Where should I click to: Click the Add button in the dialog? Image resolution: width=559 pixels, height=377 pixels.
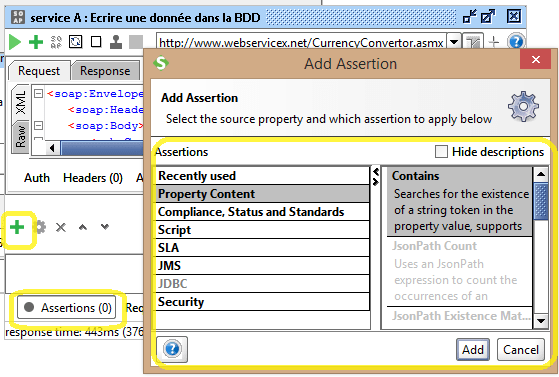(x=473, y=350)
